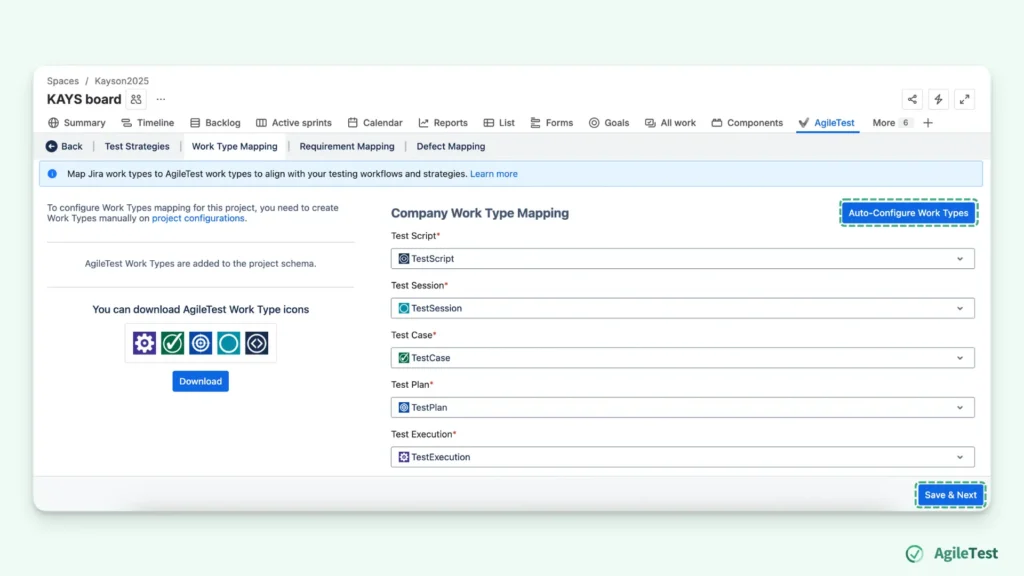
Task: Click the blue Test Plan target icon
Action: 200,343
